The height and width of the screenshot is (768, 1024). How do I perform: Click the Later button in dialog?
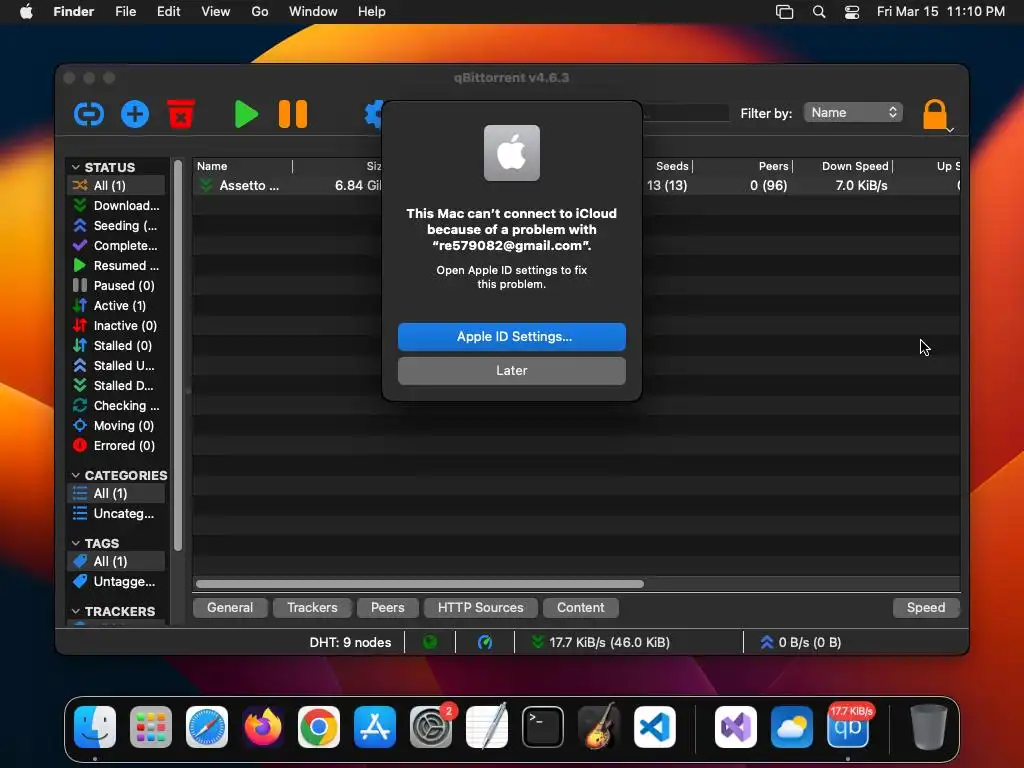coord(512,371)
